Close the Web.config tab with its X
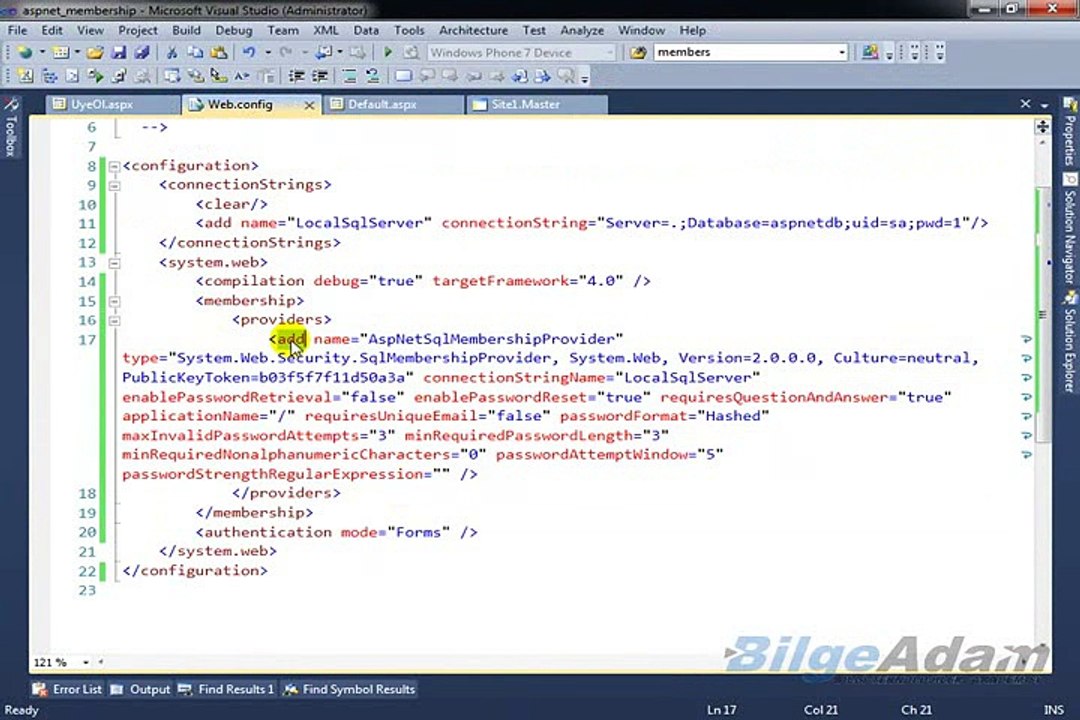Image resolution: width=1080 pixels, height=720 pixels. 309,105
